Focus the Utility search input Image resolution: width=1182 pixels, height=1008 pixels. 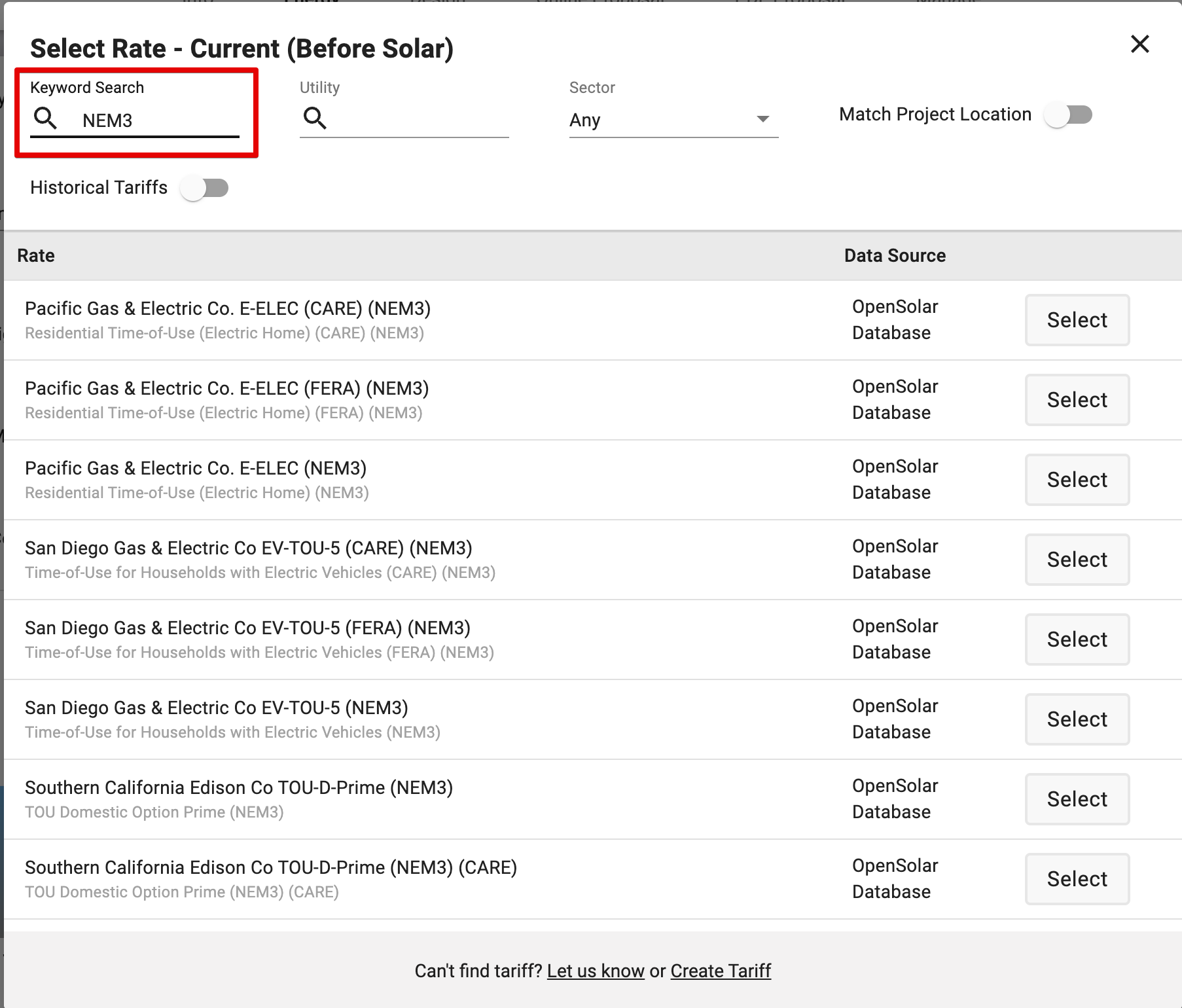point(404,120)
